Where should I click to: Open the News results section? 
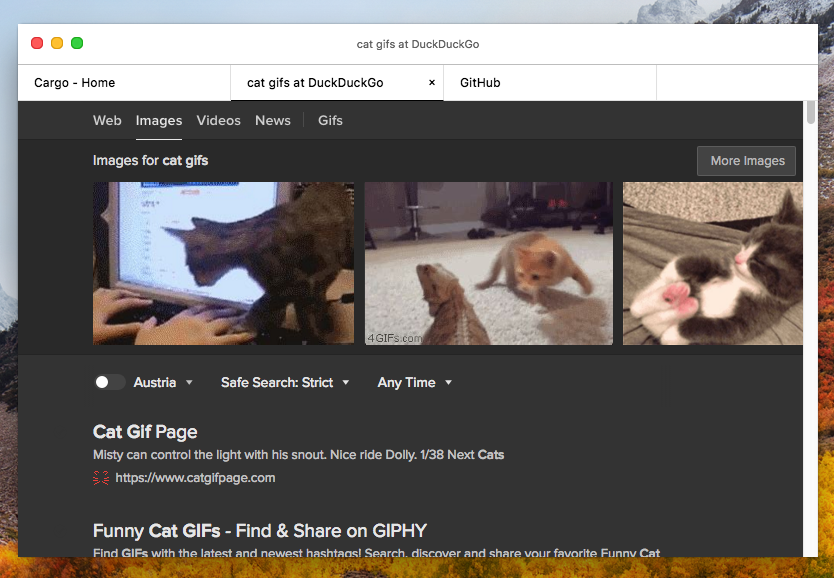click(273, 120)
